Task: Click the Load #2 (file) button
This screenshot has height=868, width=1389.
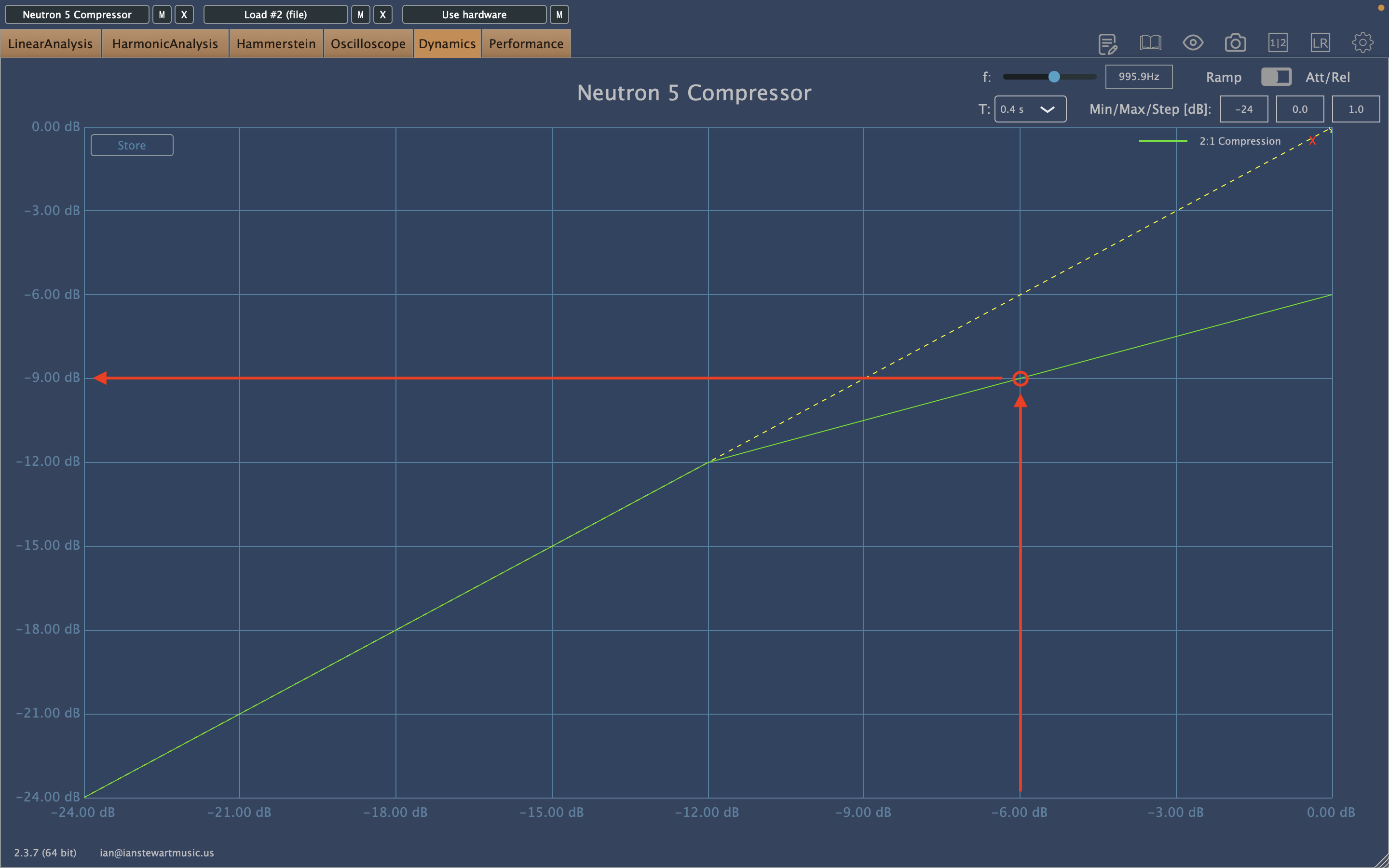Action: (x=275, y=14)
